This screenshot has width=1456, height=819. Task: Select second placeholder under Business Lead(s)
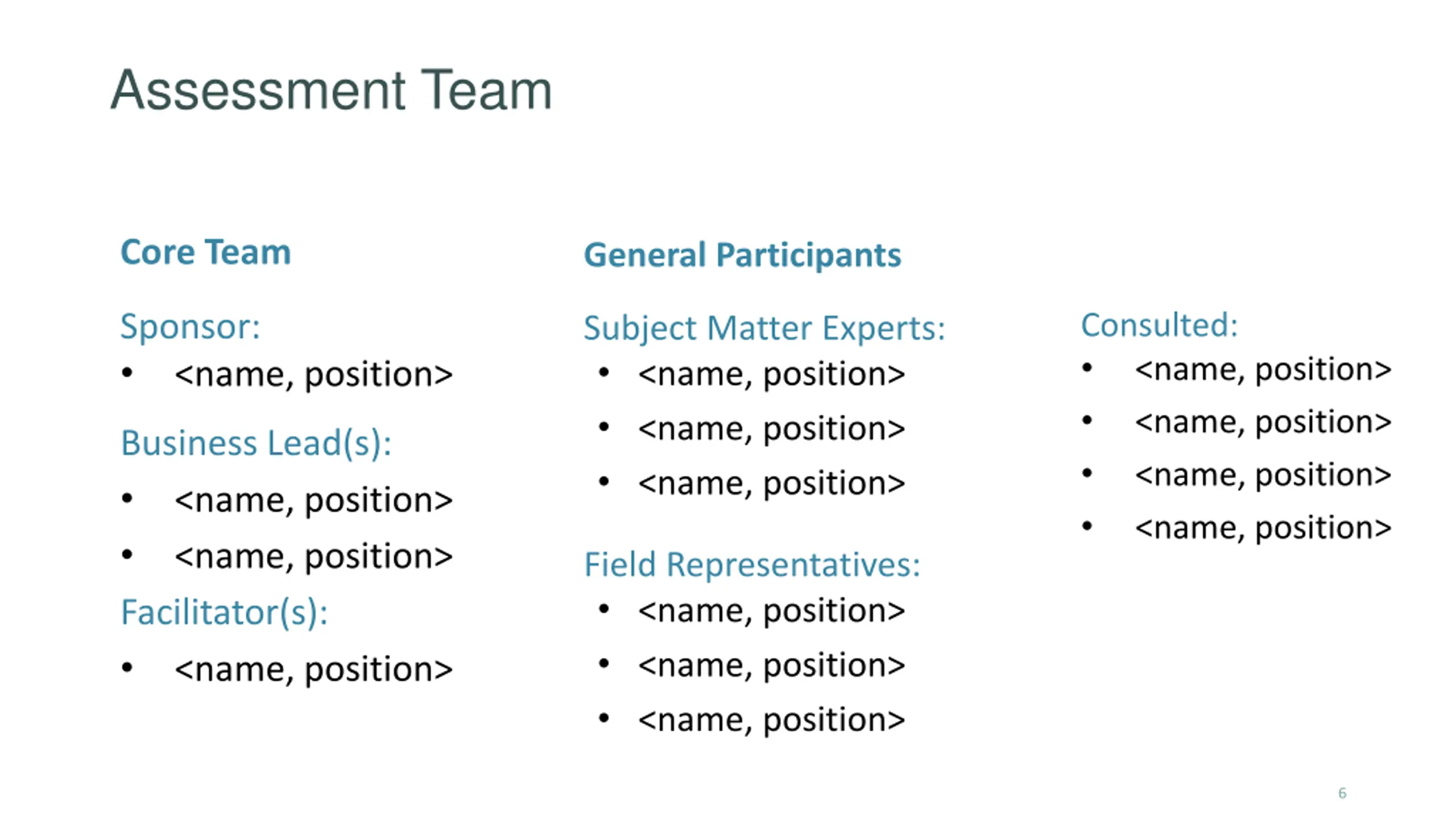point(313,556)
